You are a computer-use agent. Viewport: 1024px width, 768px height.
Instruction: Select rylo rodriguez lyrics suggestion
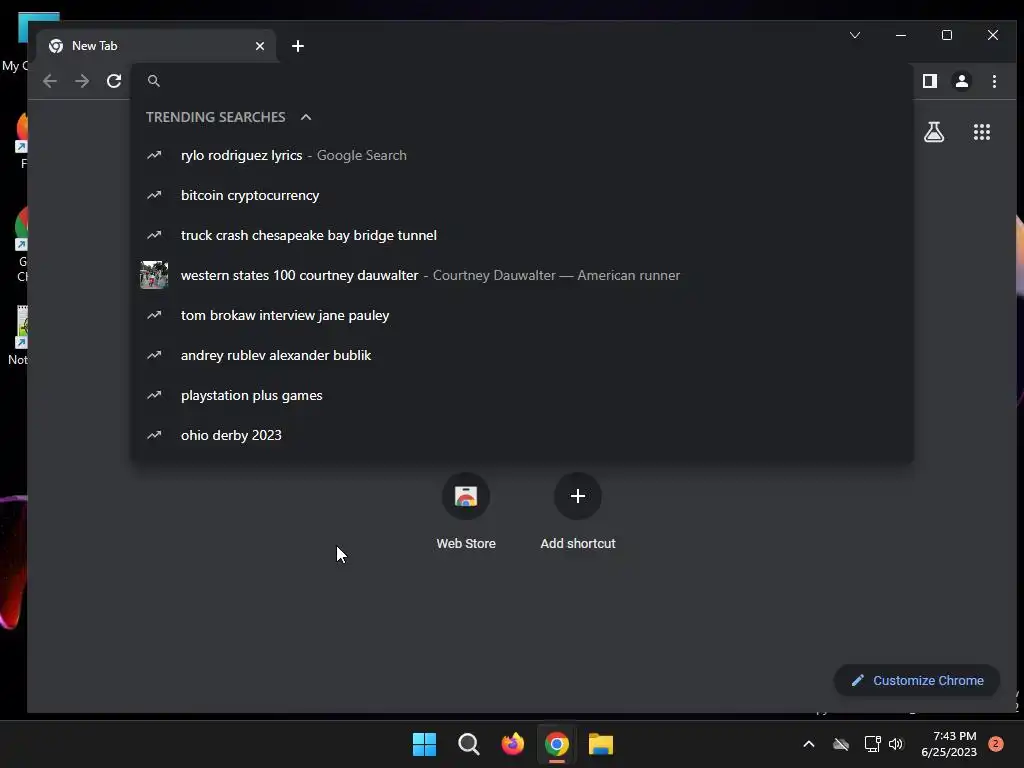[522, 155]
